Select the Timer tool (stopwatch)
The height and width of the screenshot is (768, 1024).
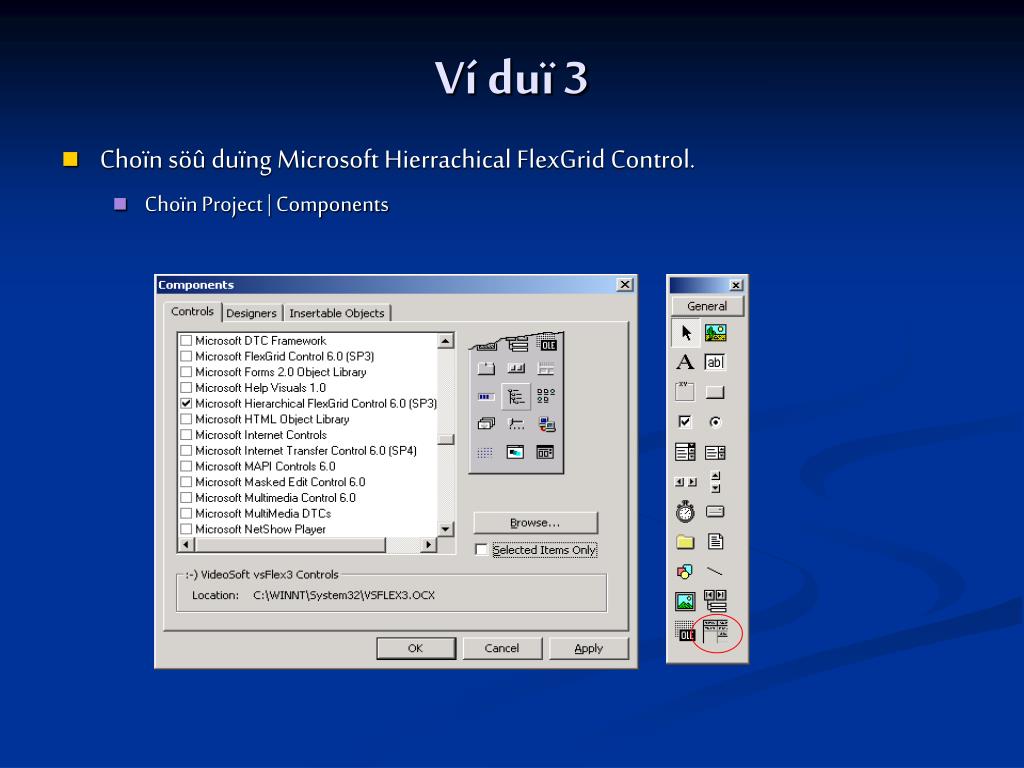[685, 511]
